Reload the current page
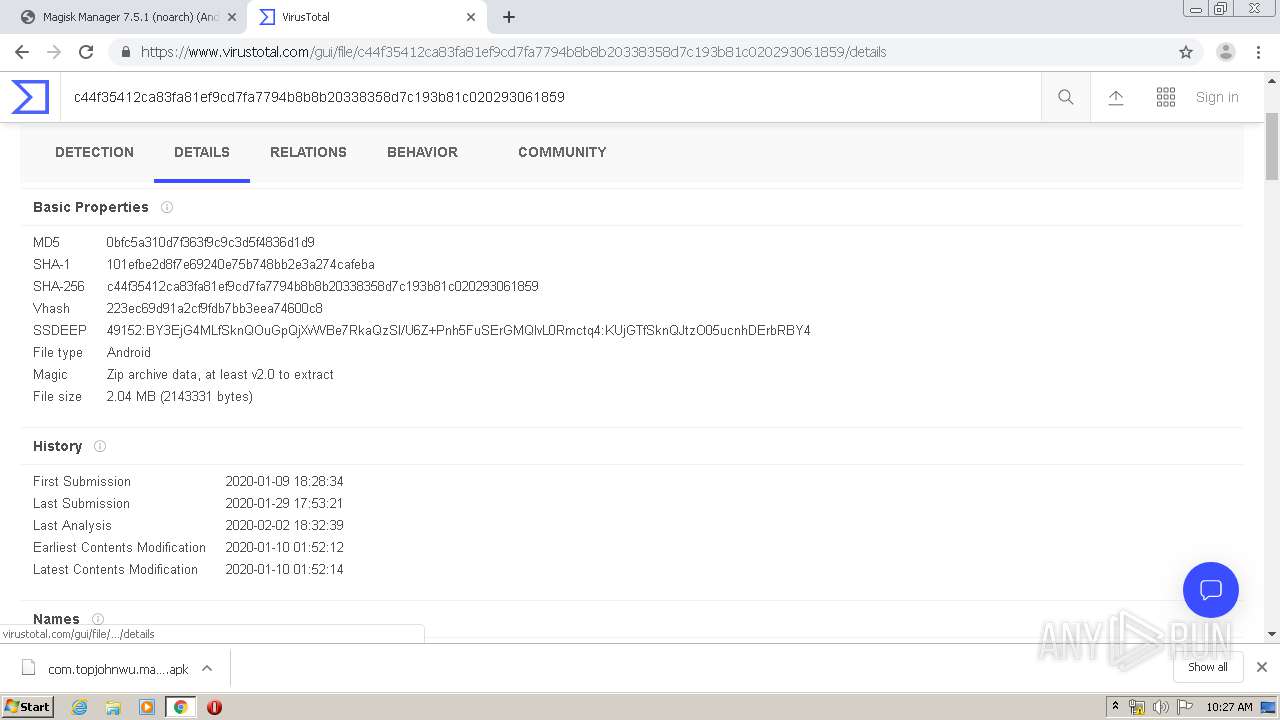Screen dimensions: 1280x720 click(x=86, y=52)
